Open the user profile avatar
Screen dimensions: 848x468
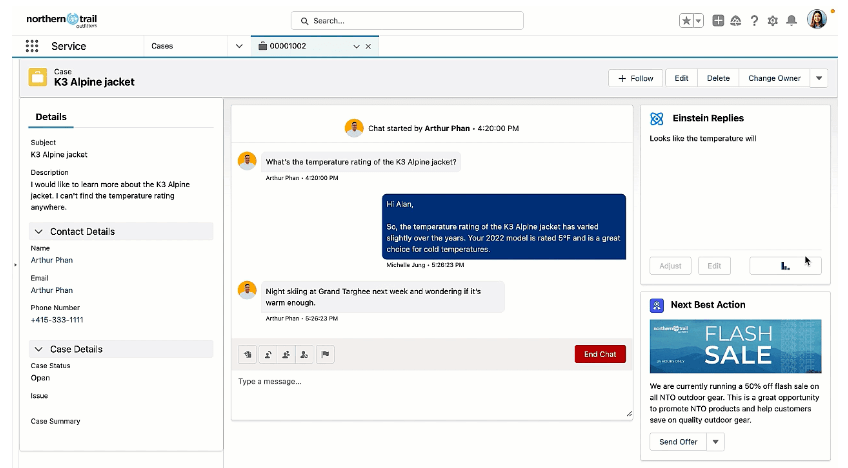click(817, 20)
